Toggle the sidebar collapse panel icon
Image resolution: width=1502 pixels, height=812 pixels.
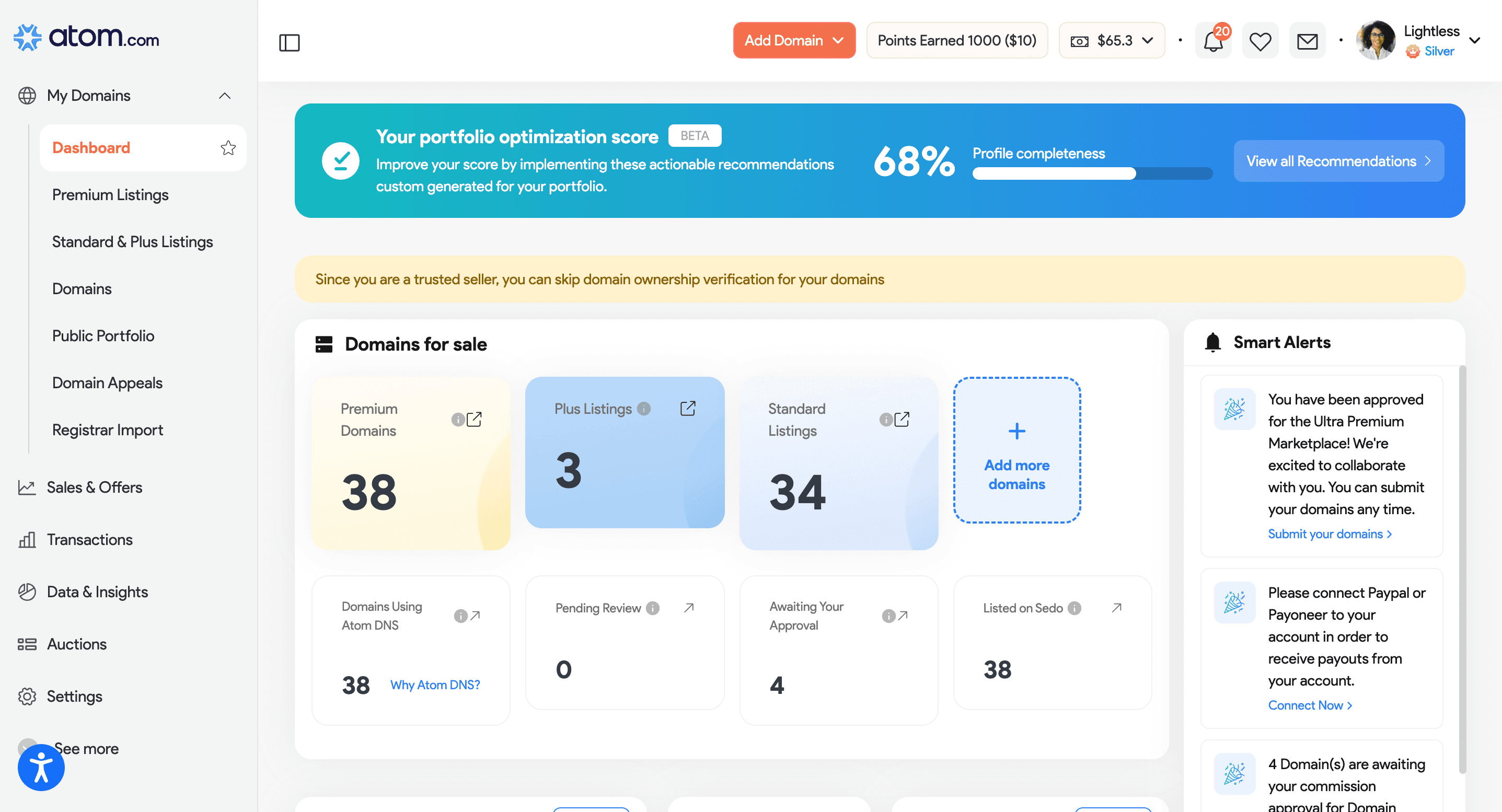(289, 42)
